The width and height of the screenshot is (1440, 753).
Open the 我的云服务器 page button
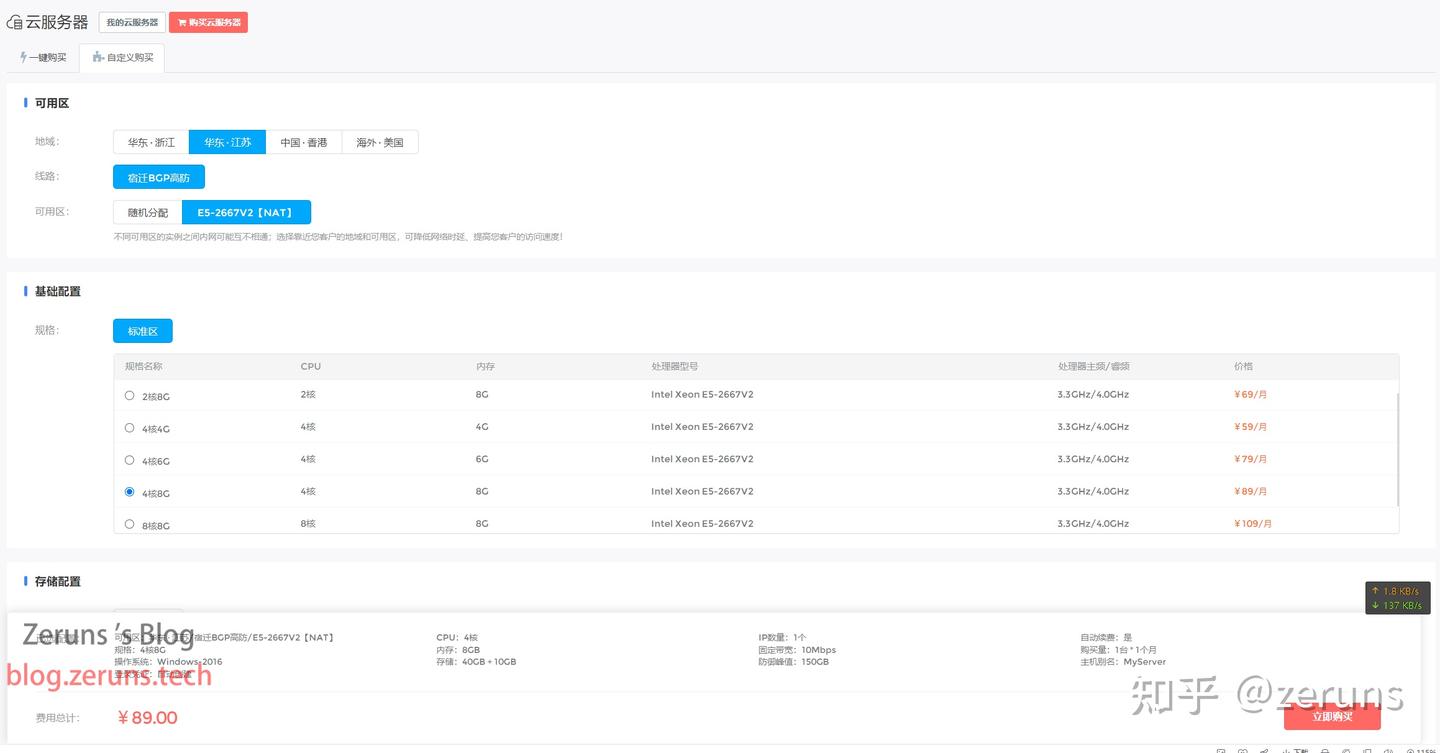(x=132, y=22)
